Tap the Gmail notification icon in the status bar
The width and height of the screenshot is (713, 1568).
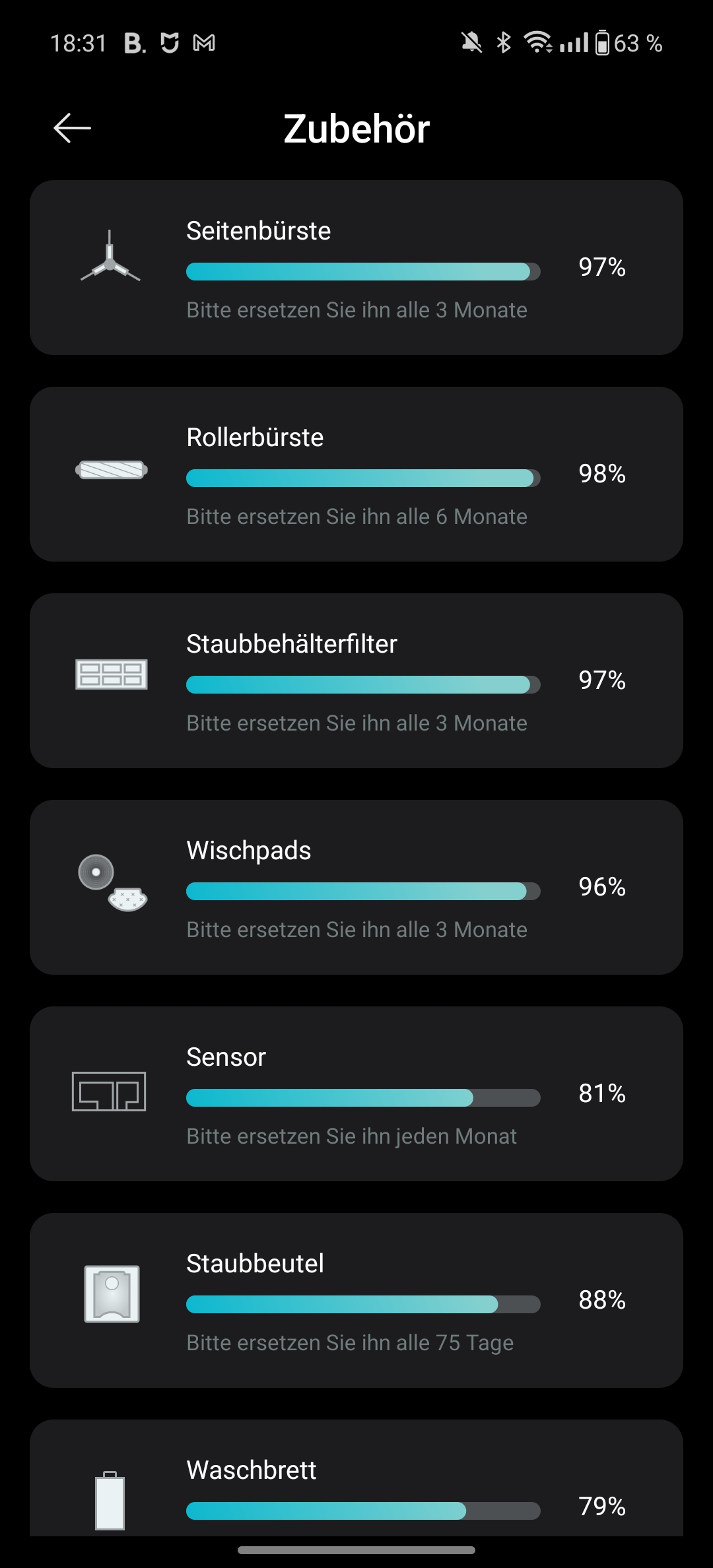(x=204, y=44)
